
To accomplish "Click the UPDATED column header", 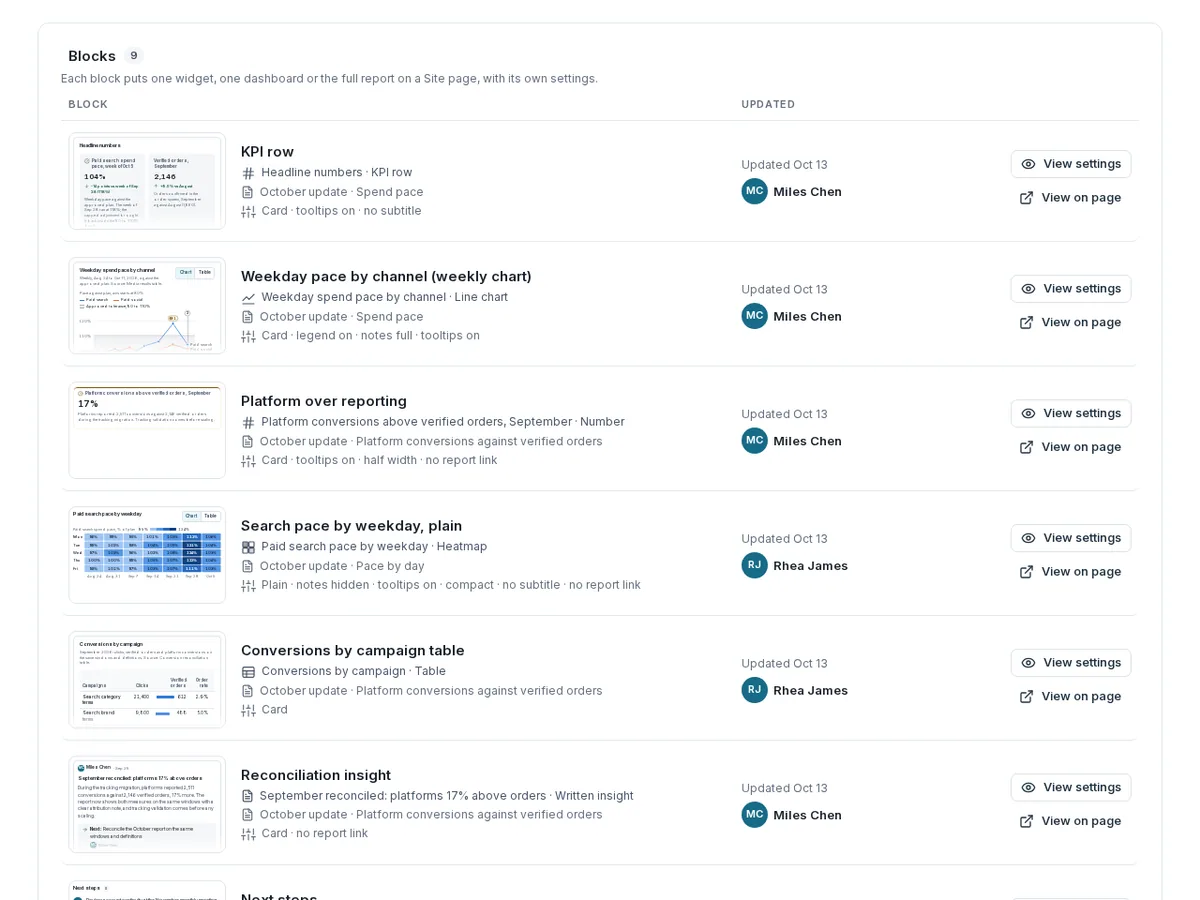I will click(x=768, y=105).
